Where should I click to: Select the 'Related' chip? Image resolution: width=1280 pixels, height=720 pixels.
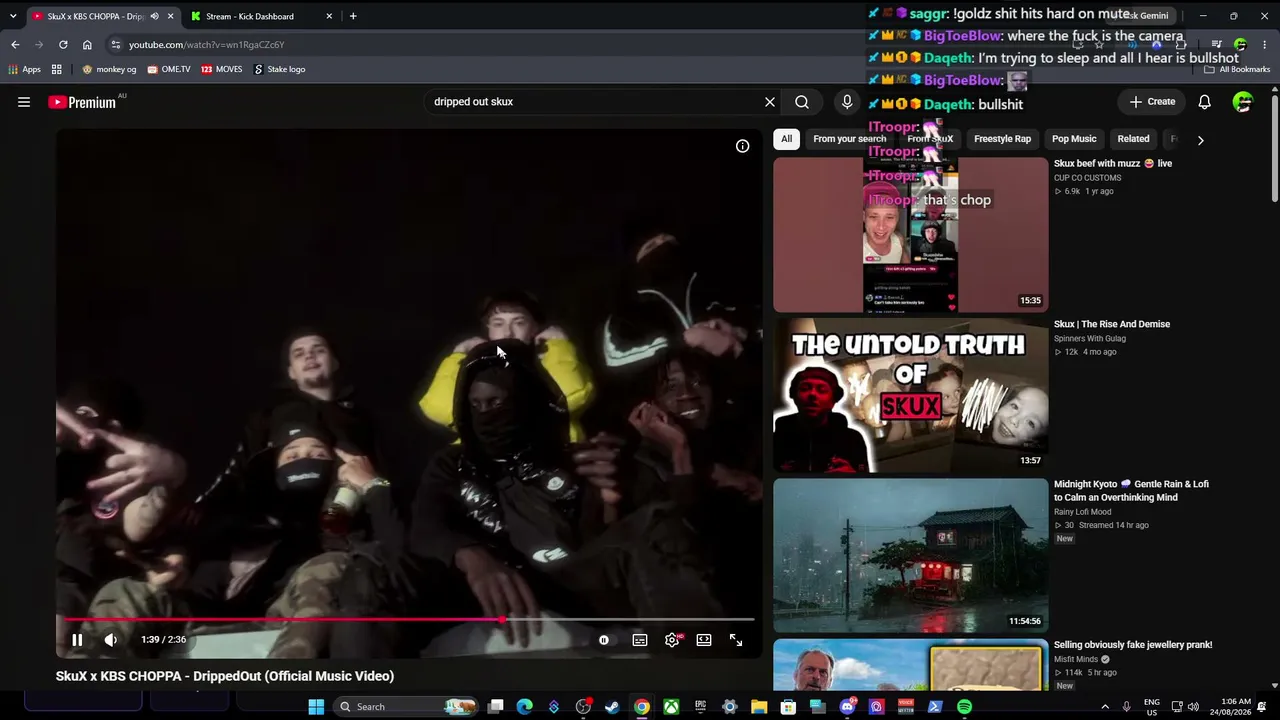(x=1133, y=139)
